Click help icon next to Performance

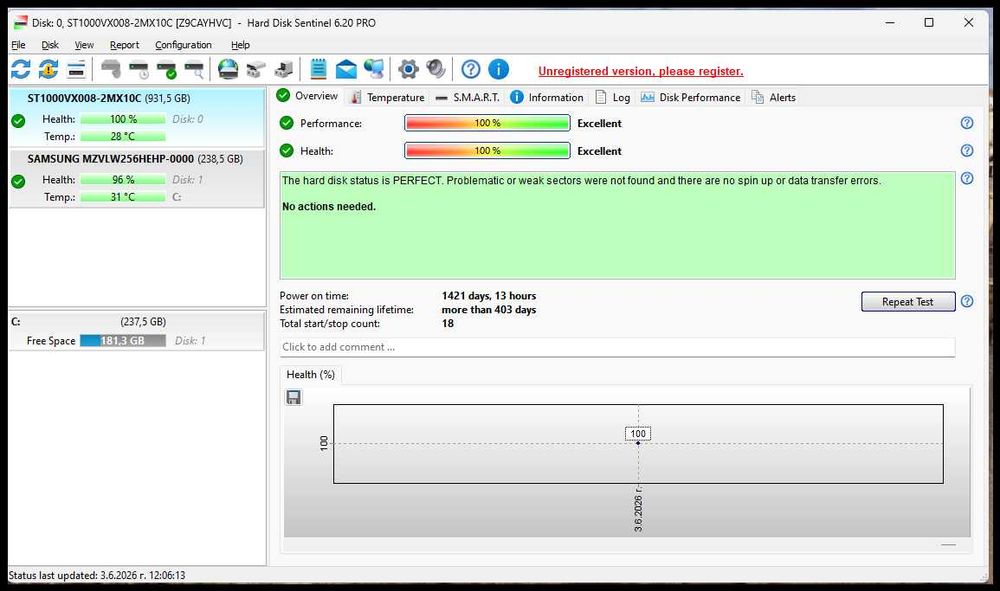[967, 123]
